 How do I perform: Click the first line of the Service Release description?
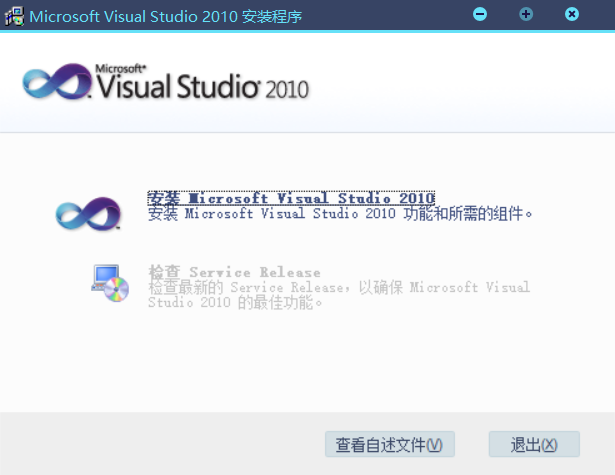338,287
